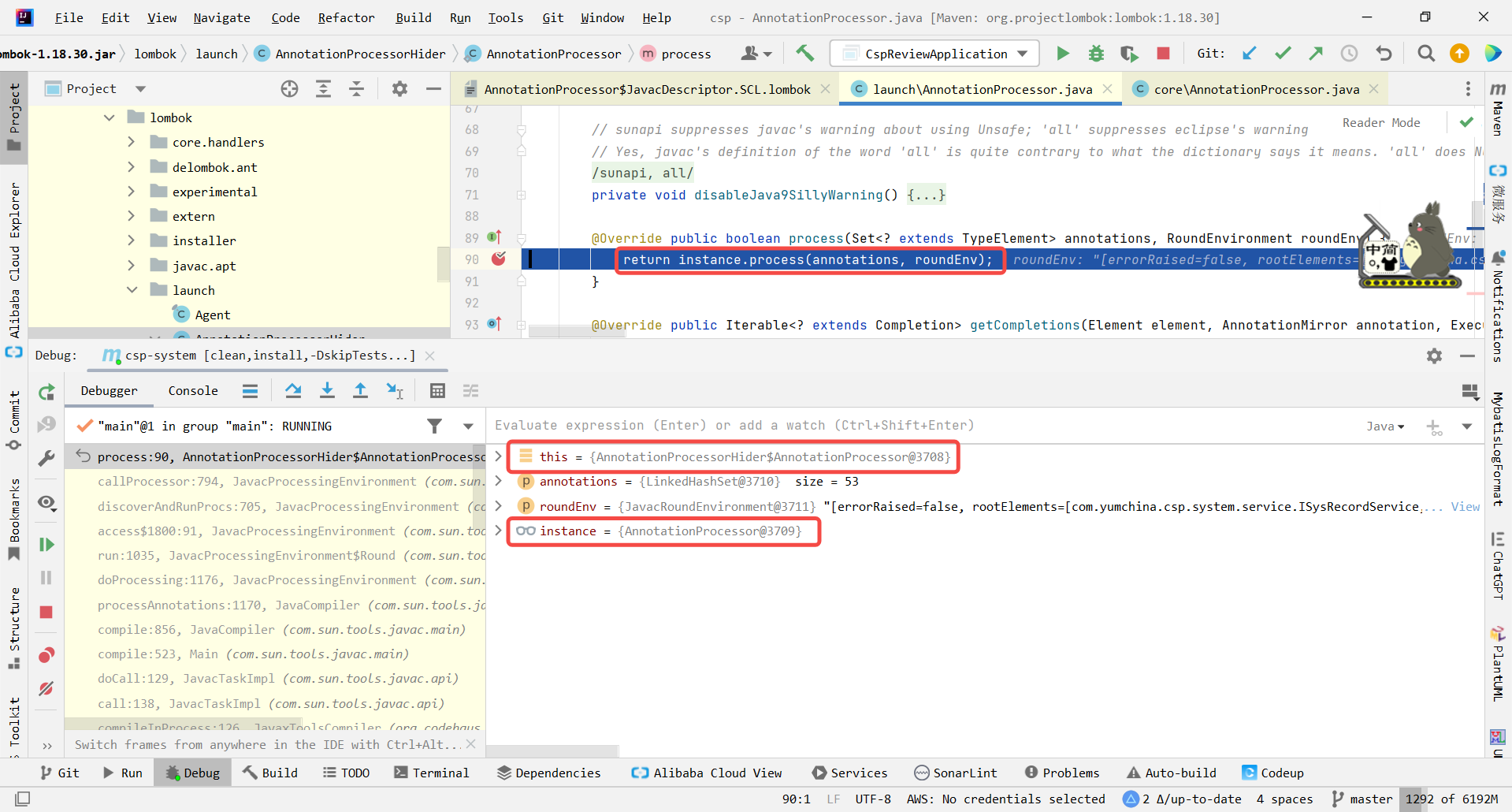Filter frames with the funnel icon
Viewport: 1512px width, 812px height.
434,426
